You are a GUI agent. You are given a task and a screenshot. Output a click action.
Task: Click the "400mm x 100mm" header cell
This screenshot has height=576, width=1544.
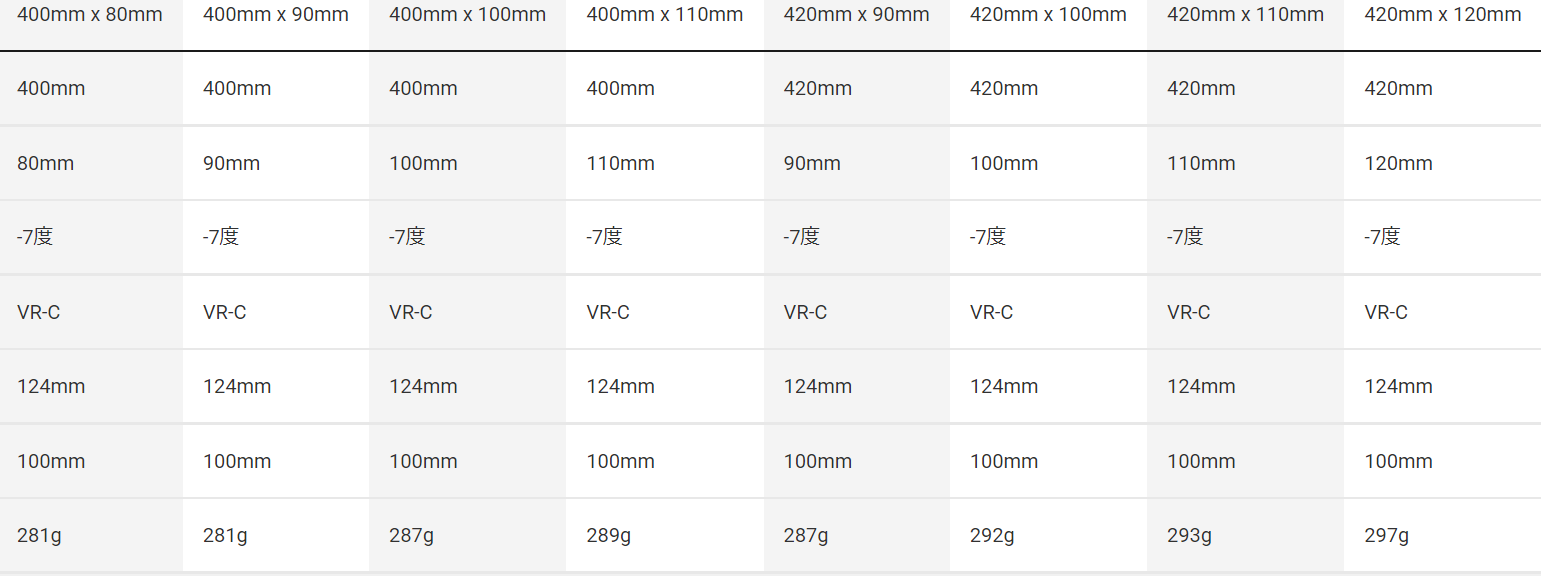pyautogui.click(x=467, y=15)
